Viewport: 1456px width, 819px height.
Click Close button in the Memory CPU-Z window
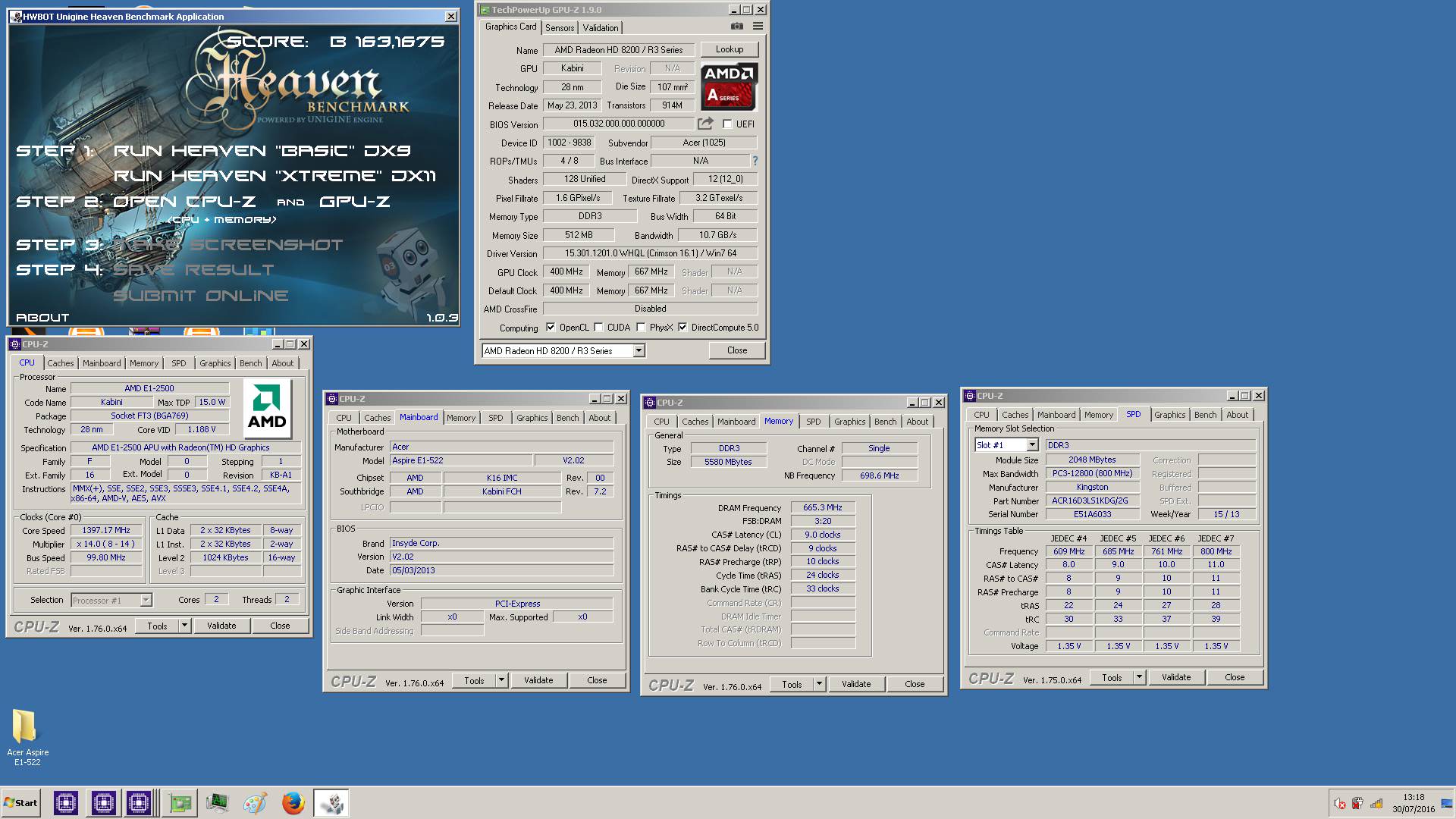point(915,684)
